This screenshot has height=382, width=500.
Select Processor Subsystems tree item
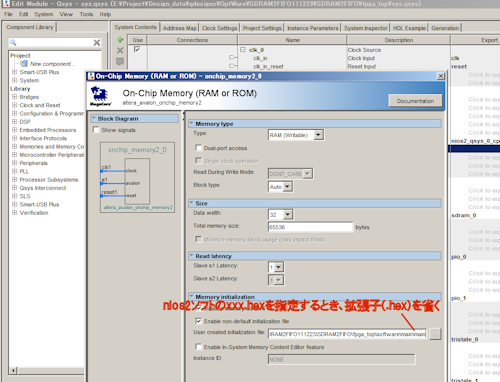click(49, 179)
